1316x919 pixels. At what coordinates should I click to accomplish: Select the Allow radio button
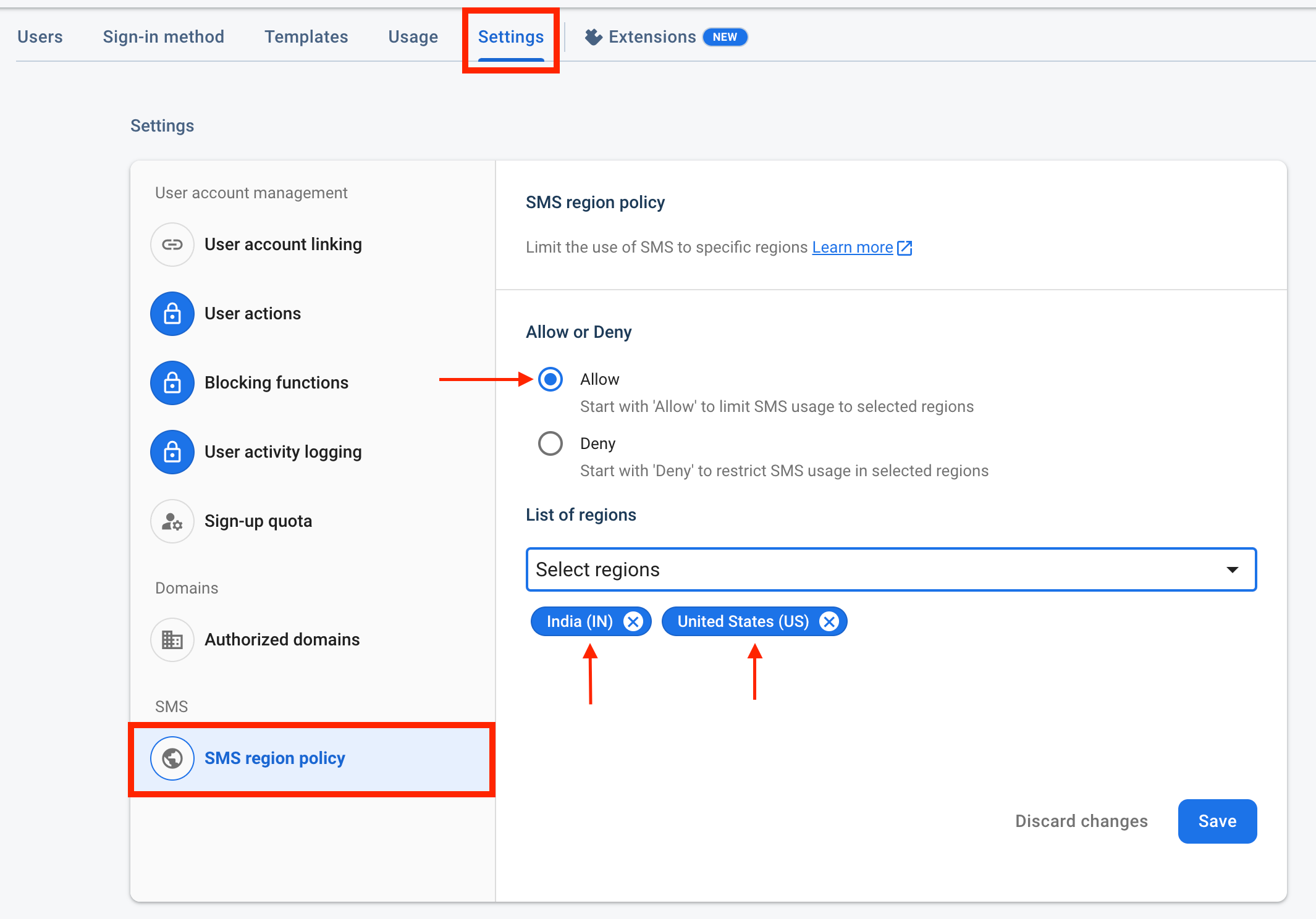coord(550,379)
